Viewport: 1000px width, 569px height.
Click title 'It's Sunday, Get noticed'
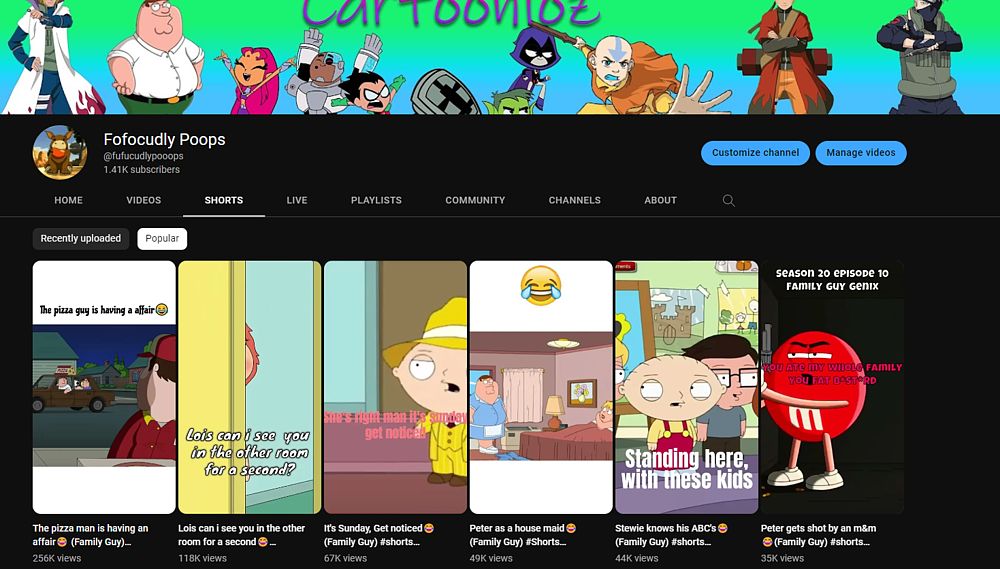pos(379,535)
